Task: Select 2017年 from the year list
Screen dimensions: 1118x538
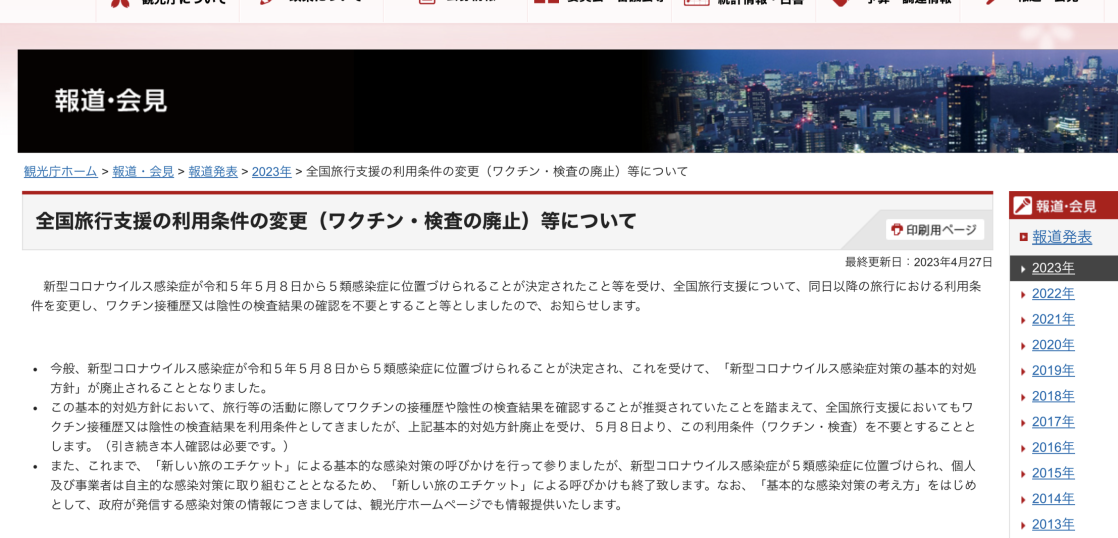Action: click(x=1053, y=422)
